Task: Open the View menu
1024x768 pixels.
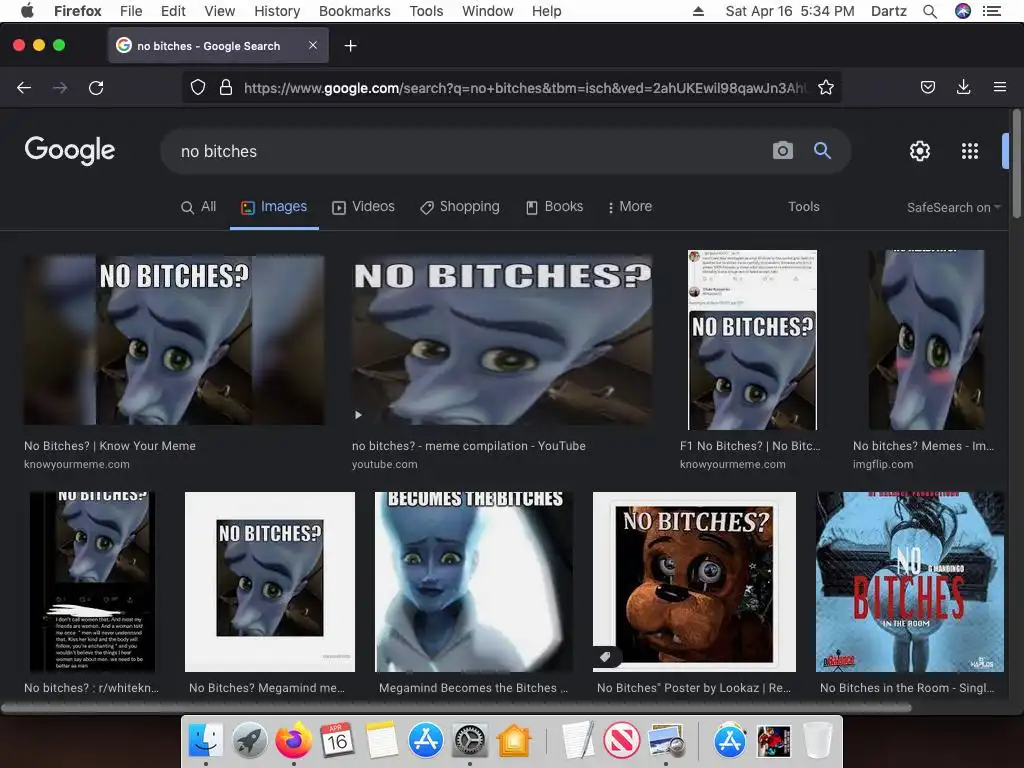Action: (219, 11)
